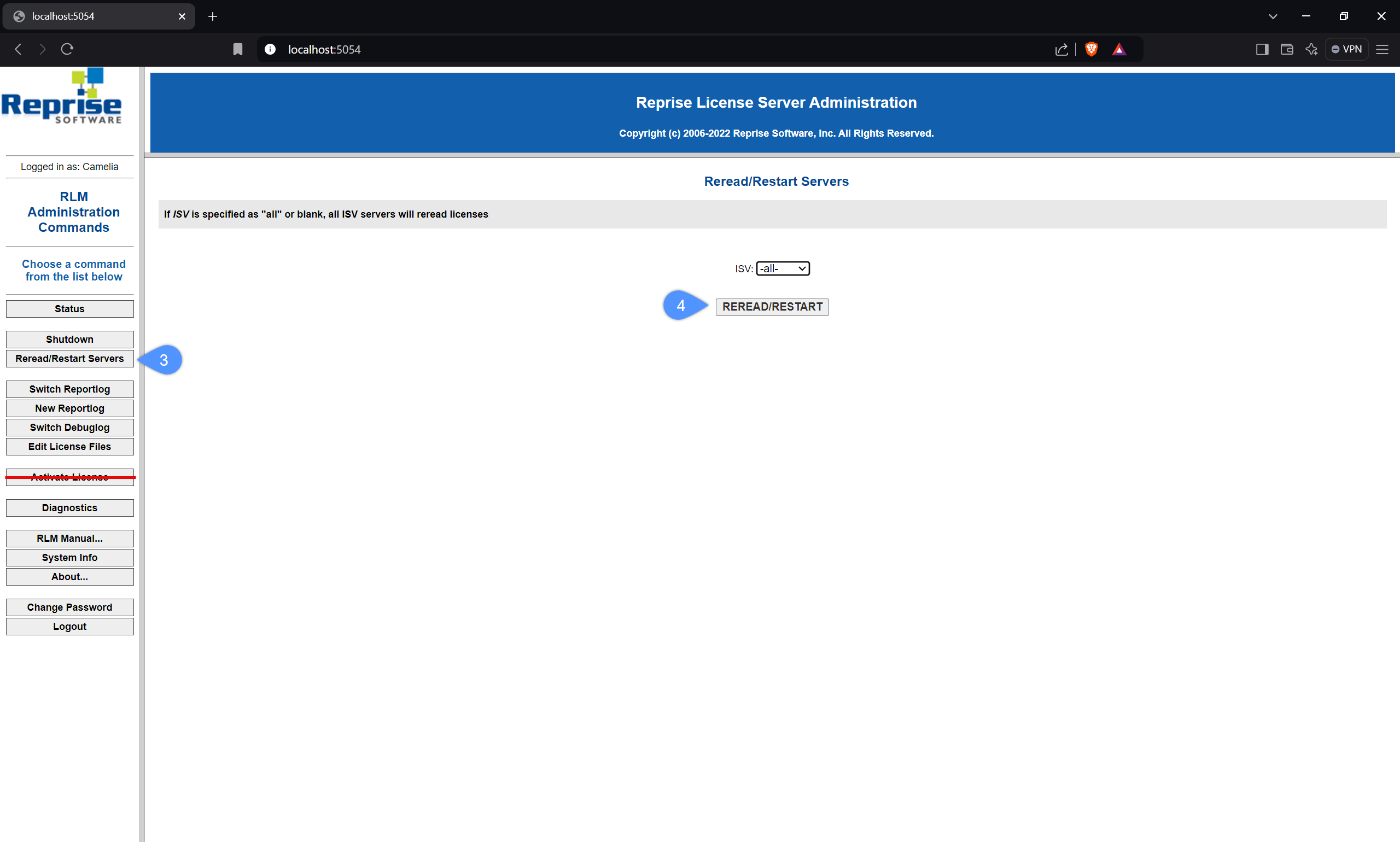Image resolution: width=1400 pixels, height=842 pixels.
Task: Open the Leo AI assistant icon
Action: coord(1311,49)
